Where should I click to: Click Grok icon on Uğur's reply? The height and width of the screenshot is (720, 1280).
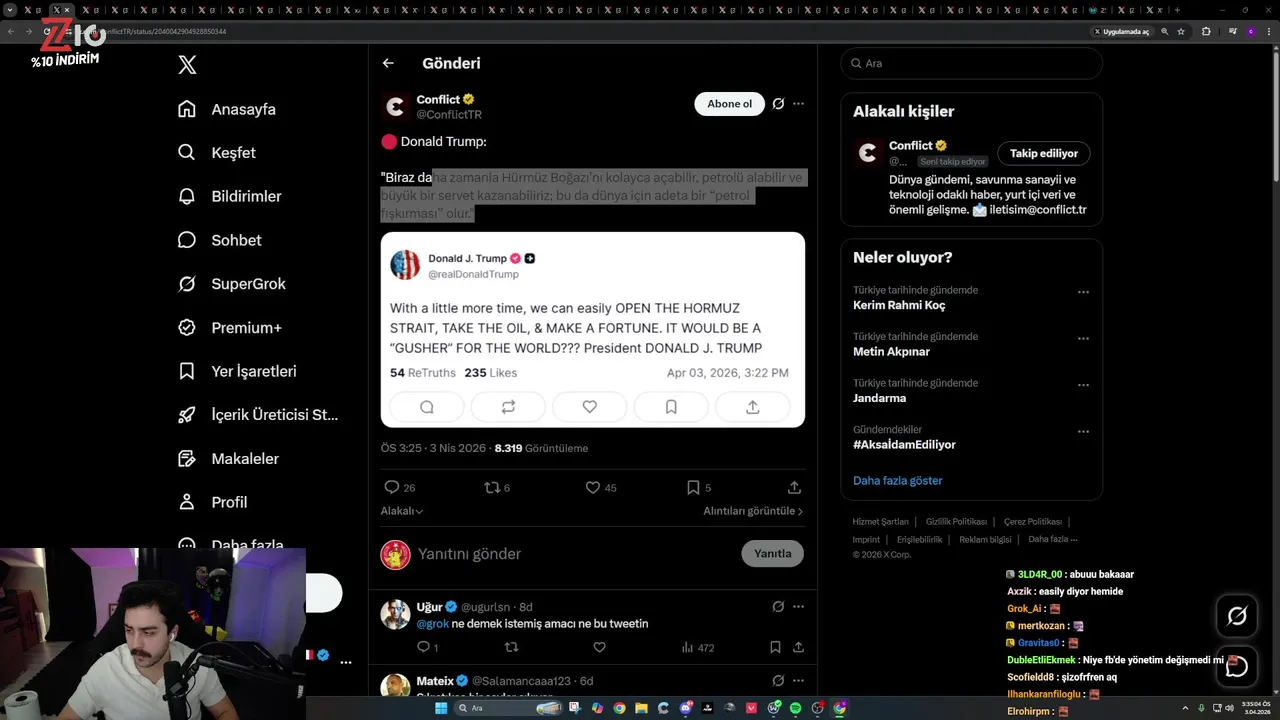click(x=778, y=607)
